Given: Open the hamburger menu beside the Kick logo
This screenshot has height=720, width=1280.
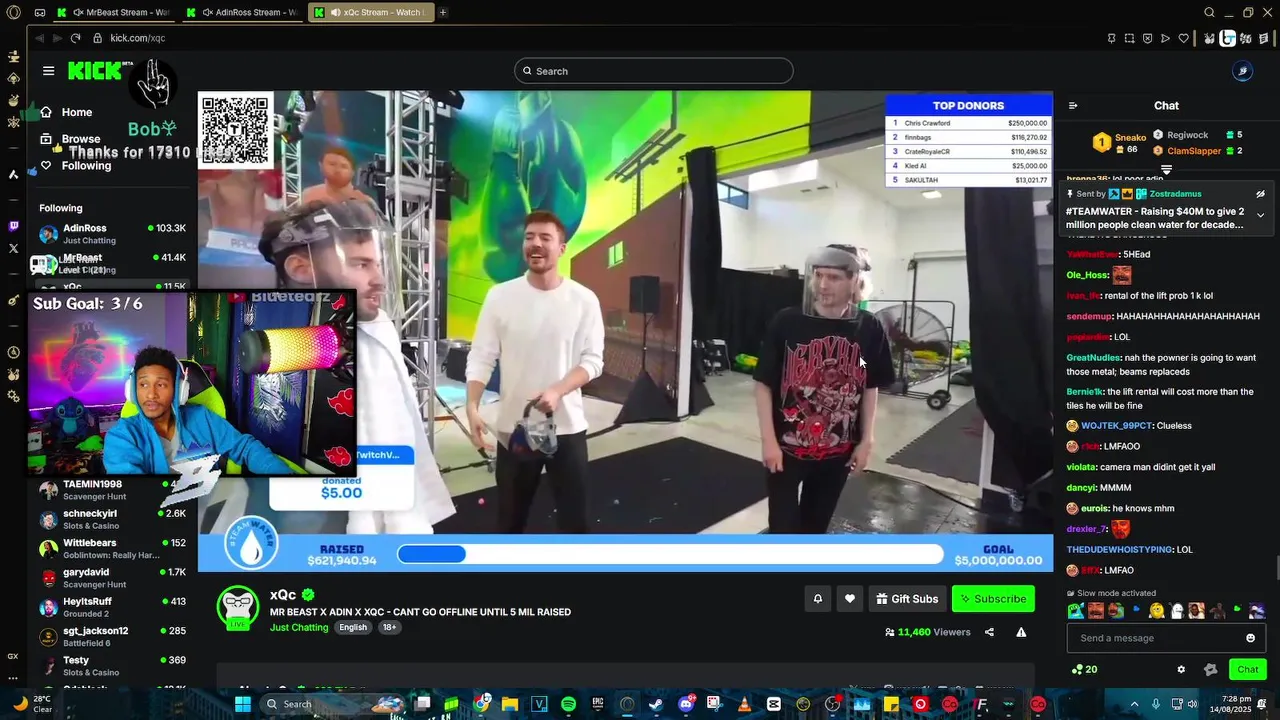Looking at the screenshot, I should 48,71.
